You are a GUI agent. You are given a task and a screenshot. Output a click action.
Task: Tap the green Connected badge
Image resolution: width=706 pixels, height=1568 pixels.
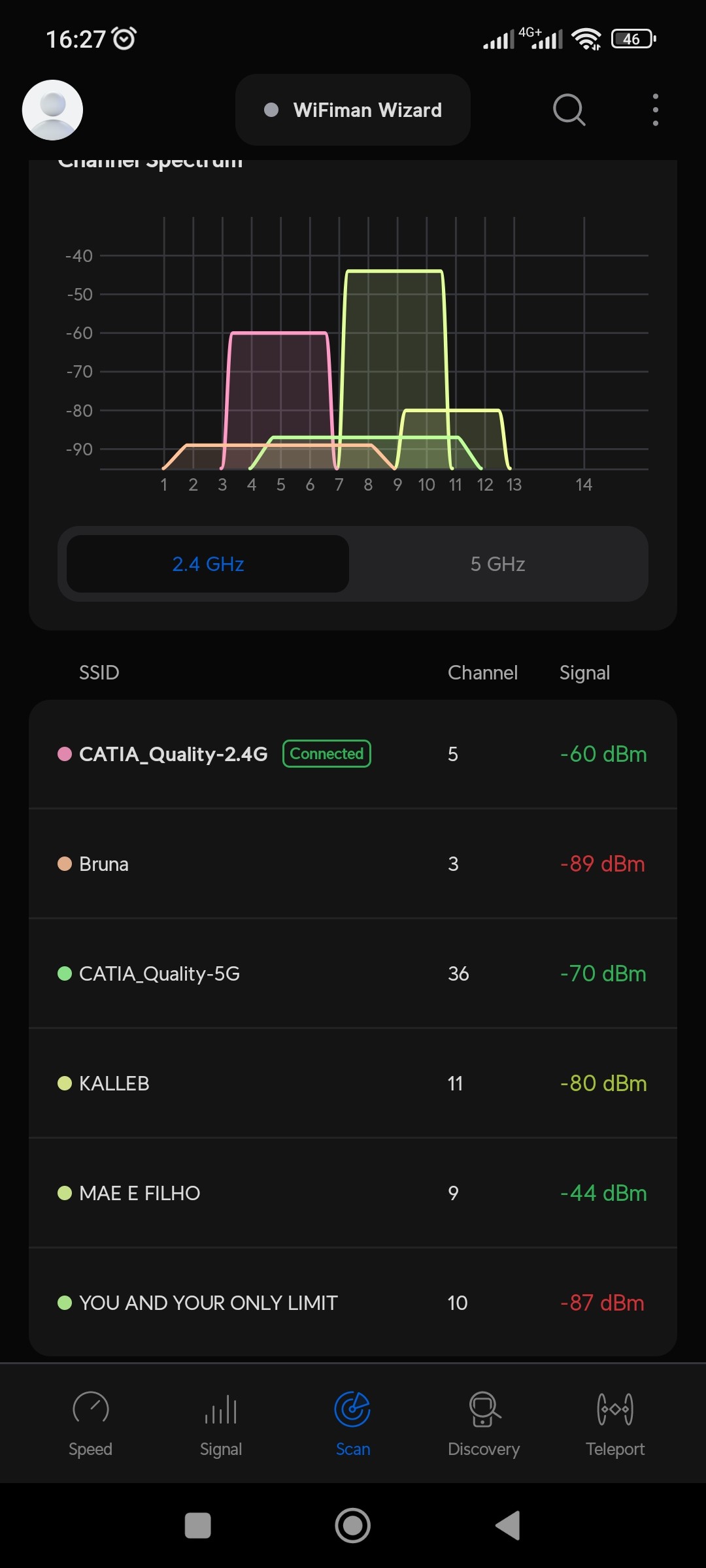(326, 754)
